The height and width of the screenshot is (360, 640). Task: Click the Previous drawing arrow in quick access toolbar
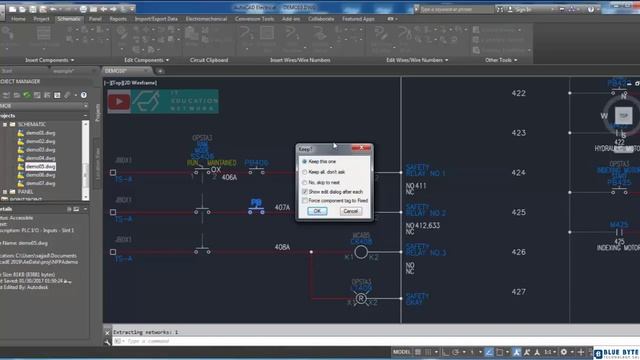click(104, 9)
